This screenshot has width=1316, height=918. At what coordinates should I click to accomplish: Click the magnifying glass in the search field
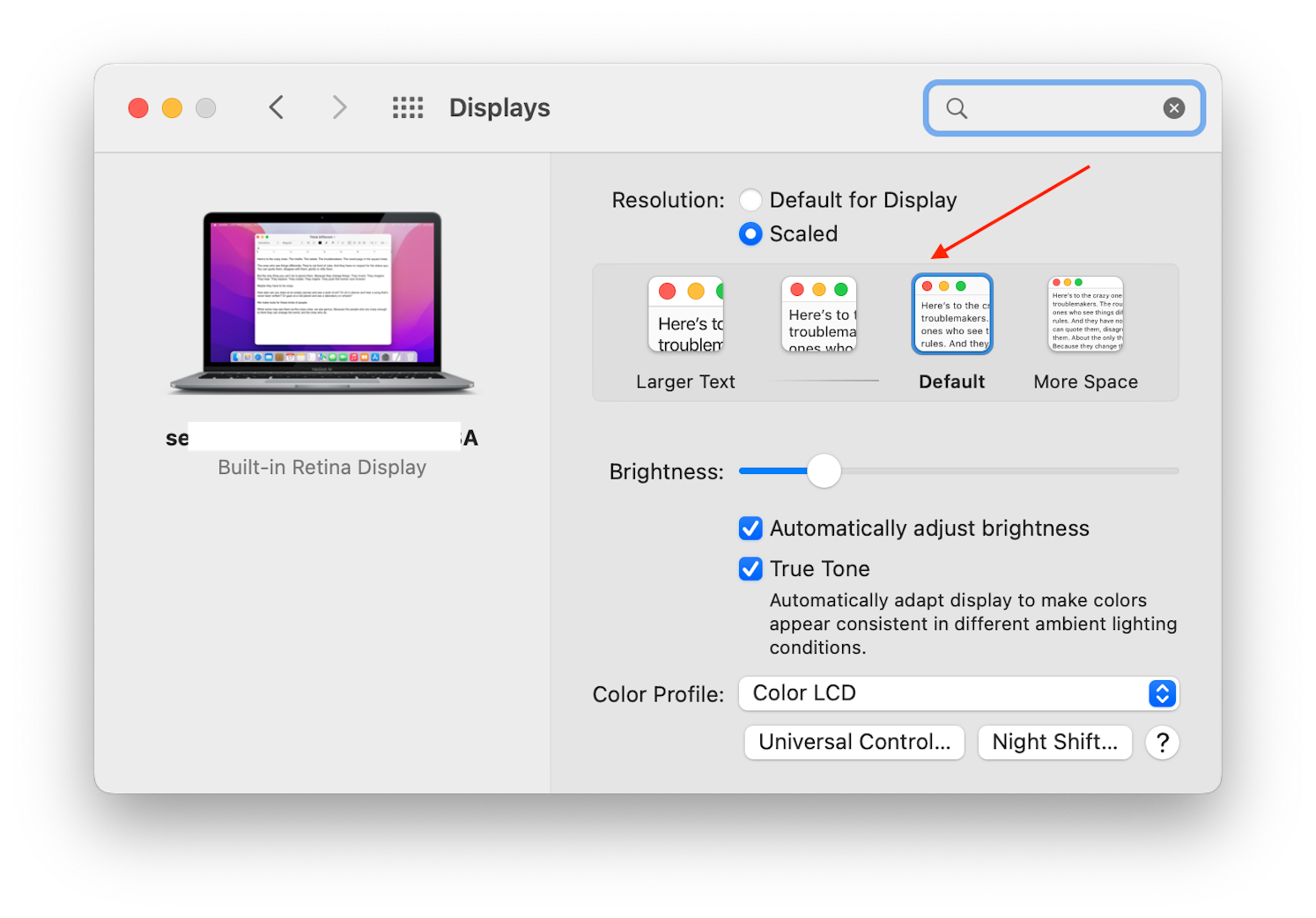[957, 107]
